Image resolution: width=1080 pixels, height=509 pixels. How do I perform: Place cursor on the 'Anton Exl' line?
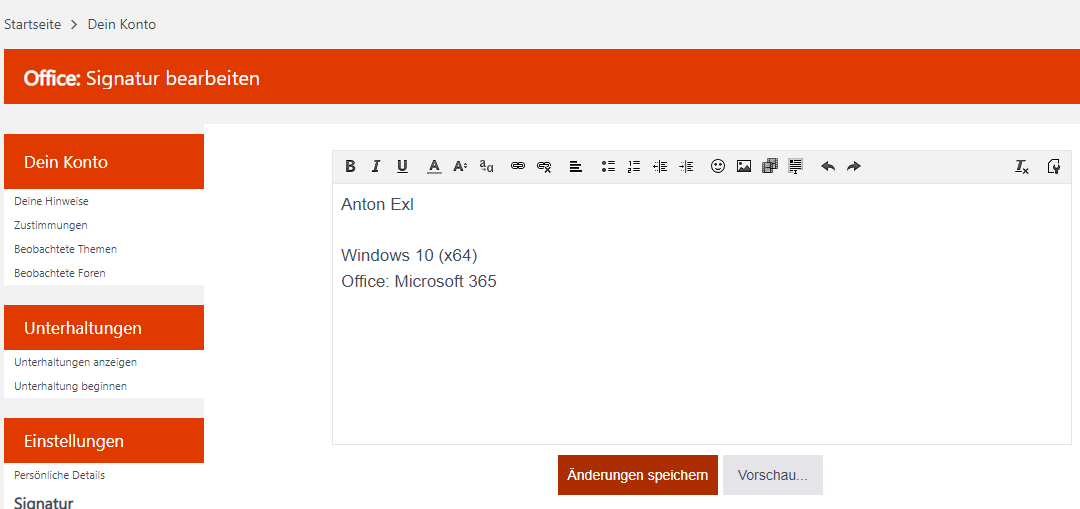pos(377,205)
